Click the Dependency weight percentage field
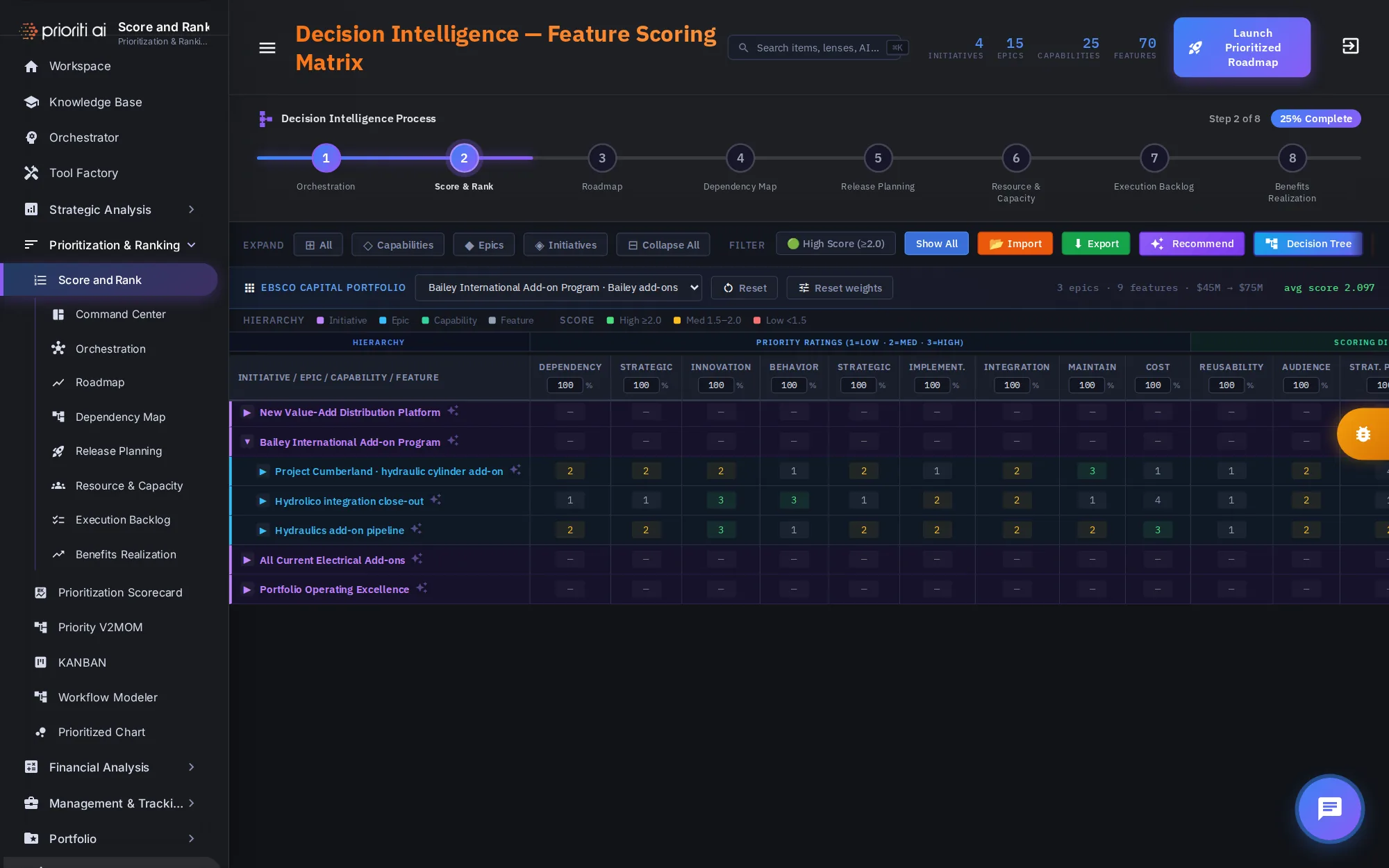Viewport: 1389px width, 868px height. 565,385
